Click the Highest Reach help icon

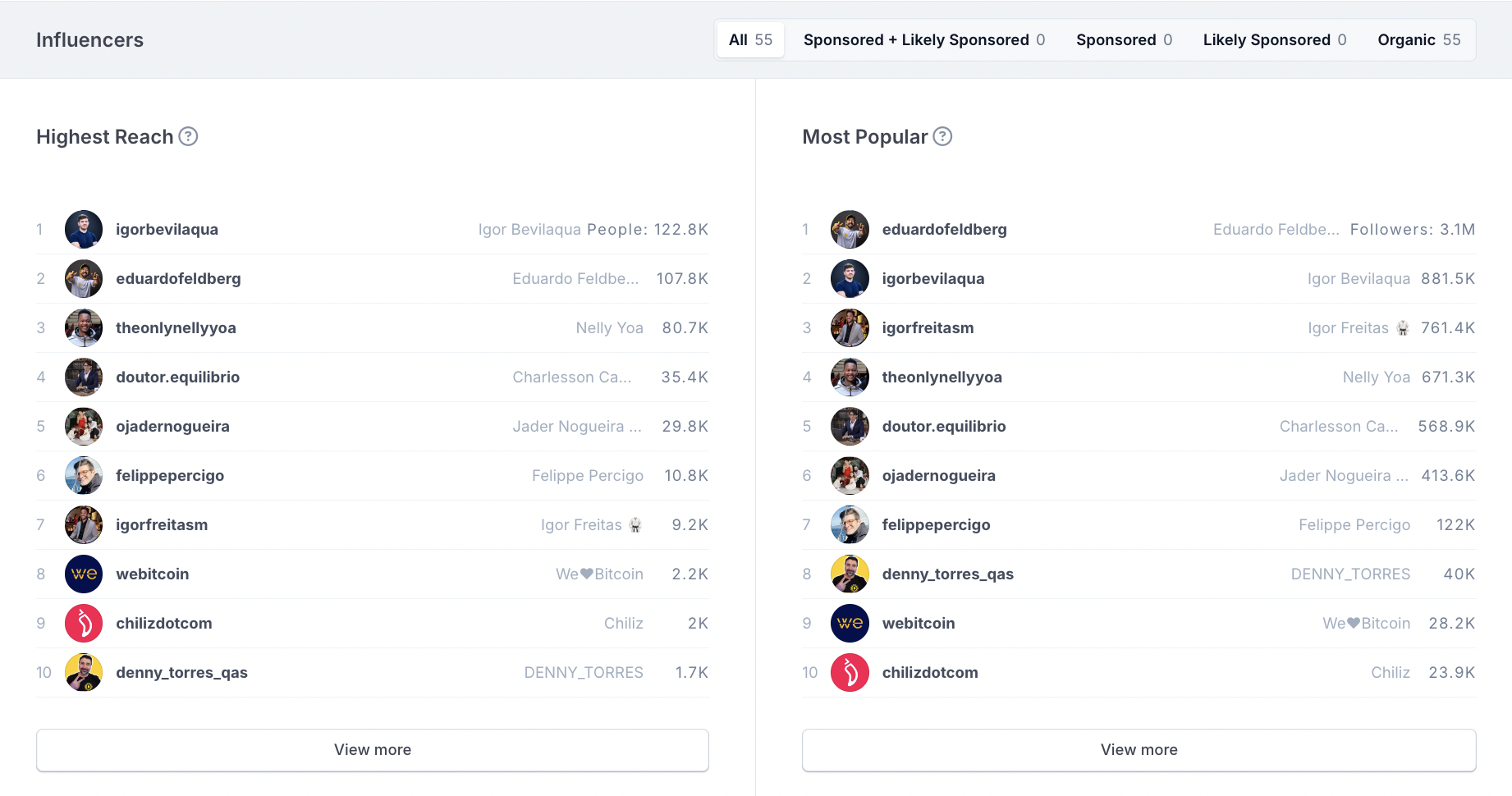coord(188,136)
